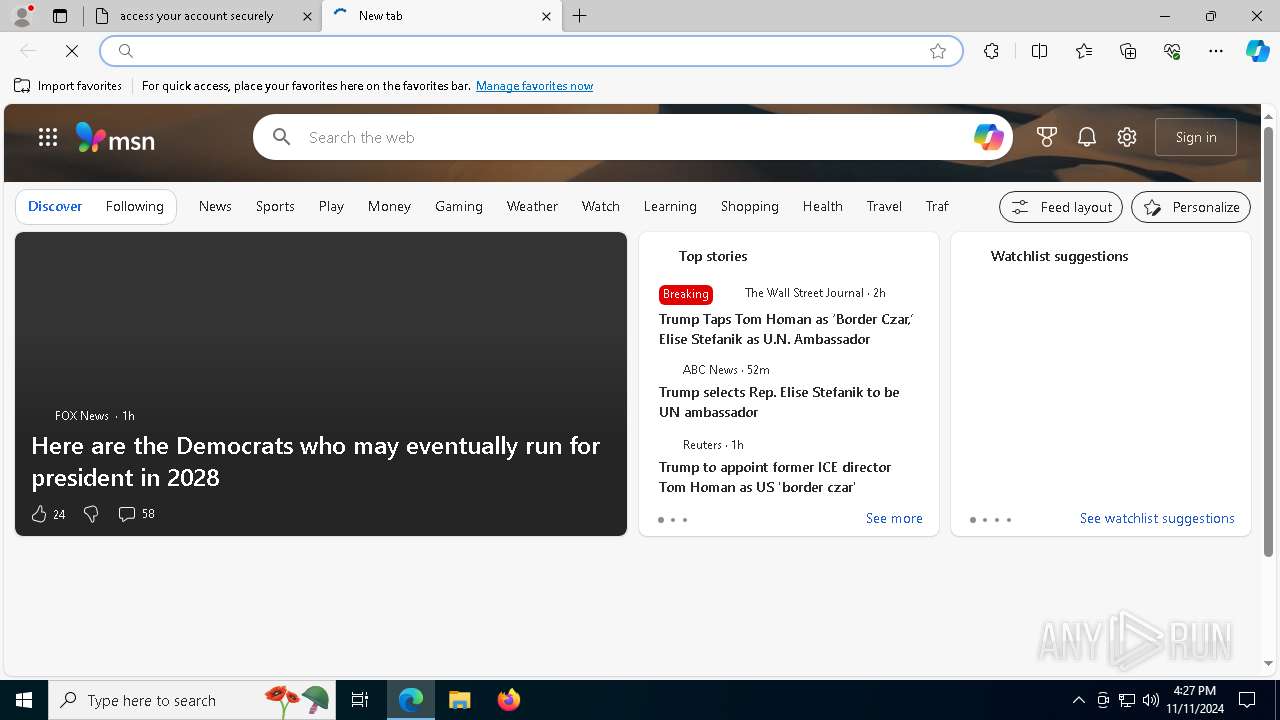Open the tab actions menu icon
Screen dimensions: 1280x720
click(x=60, y=16)
